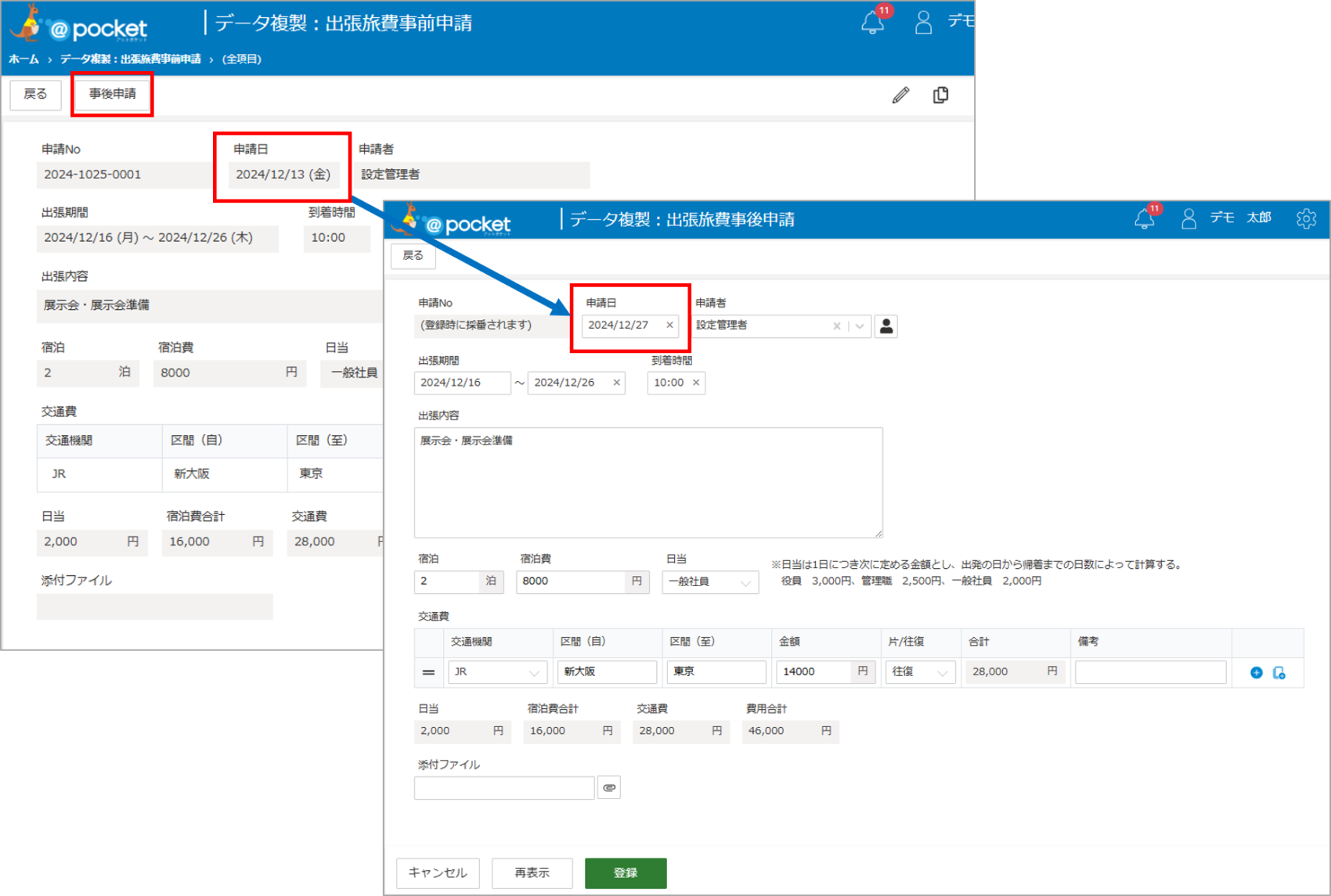Click the green 登録 button

click(x=626, y=873)
